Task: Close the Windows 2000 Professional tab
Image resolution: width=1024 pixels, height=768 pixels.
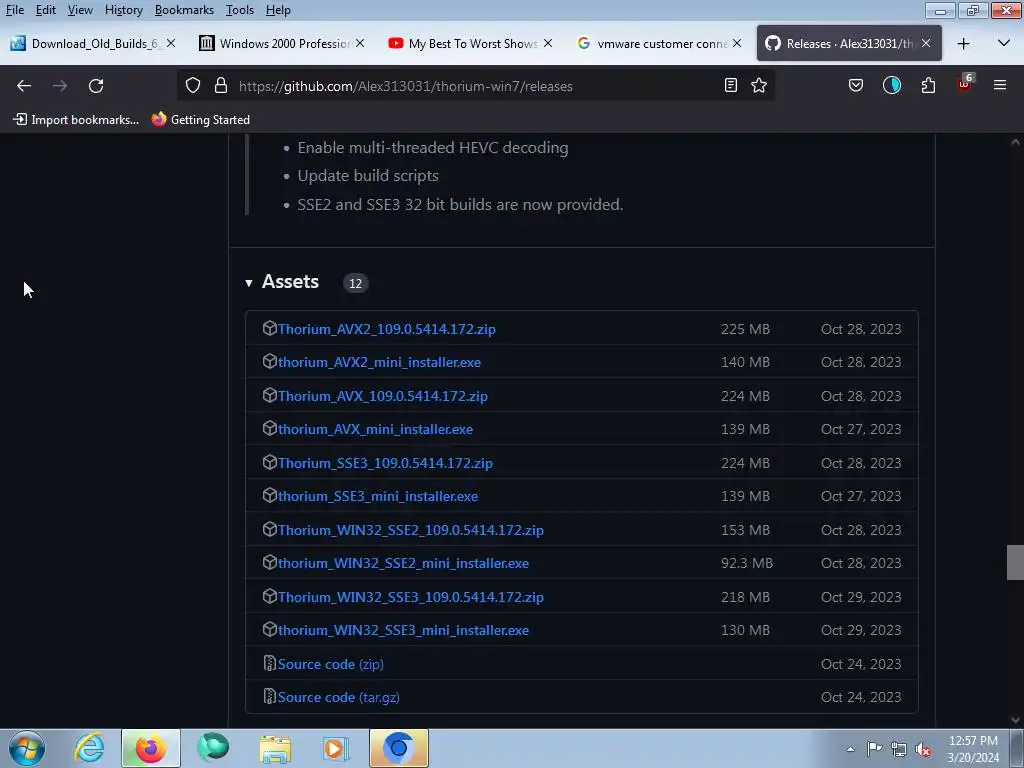Action: click(360, 43)
